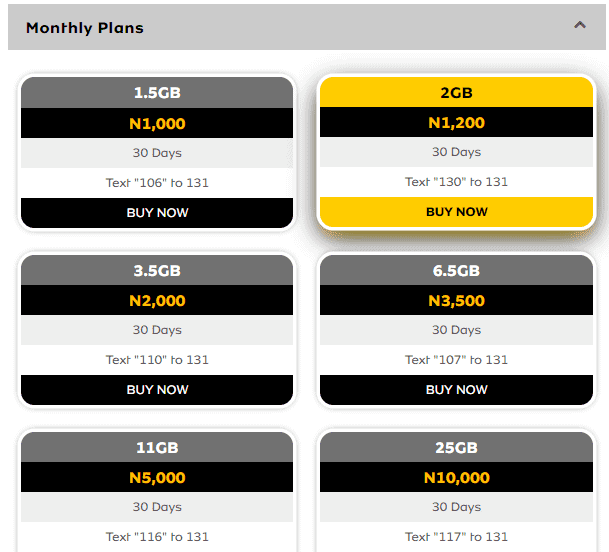Image resolution: width=609 pixels, height=552 pixels.
Task: Click the N10,000 price on 25GB
Action: [x=457, y=478]
